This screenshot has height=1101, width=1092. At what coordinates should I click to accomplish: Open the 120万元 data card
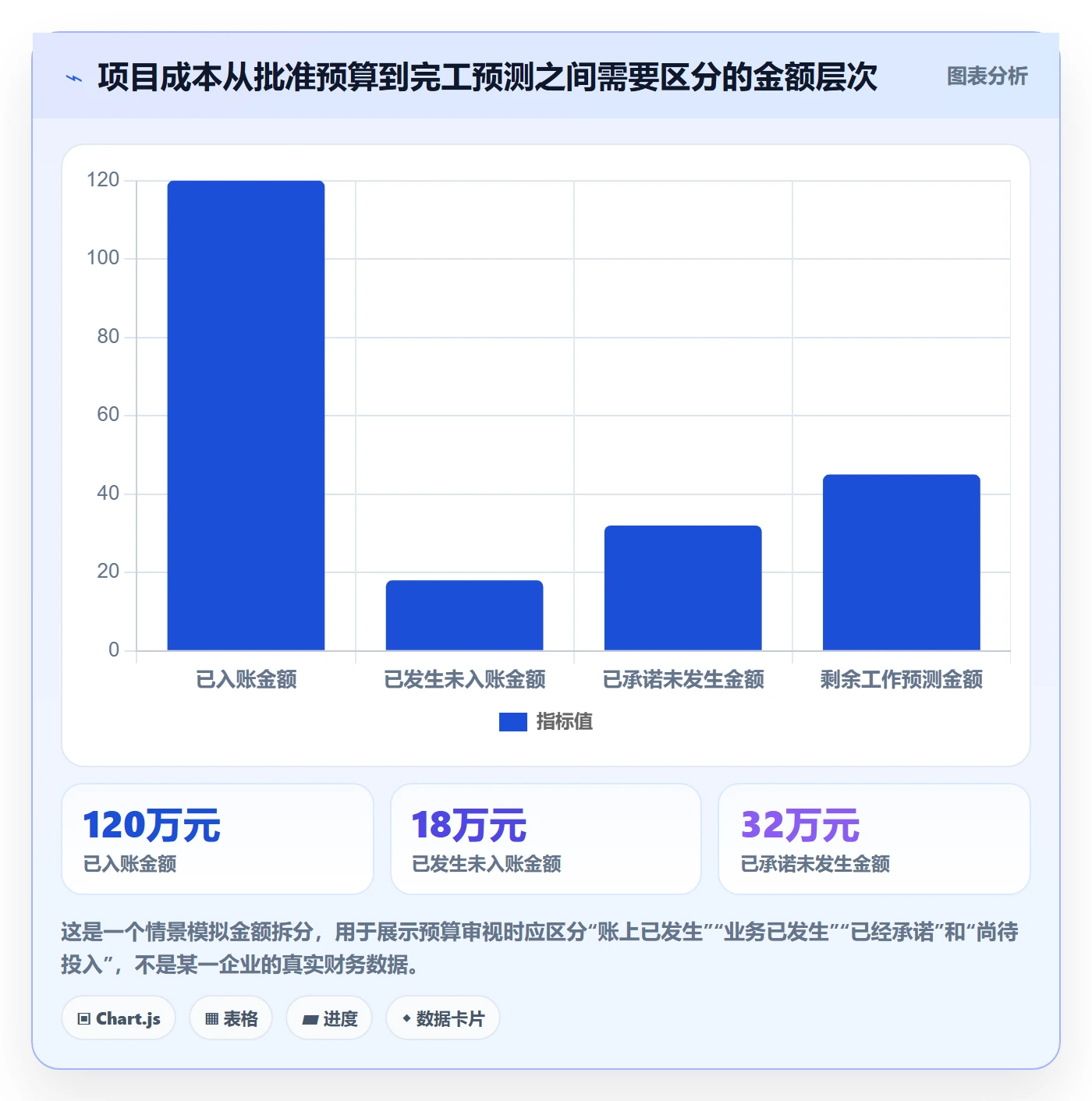click(218, 839)
